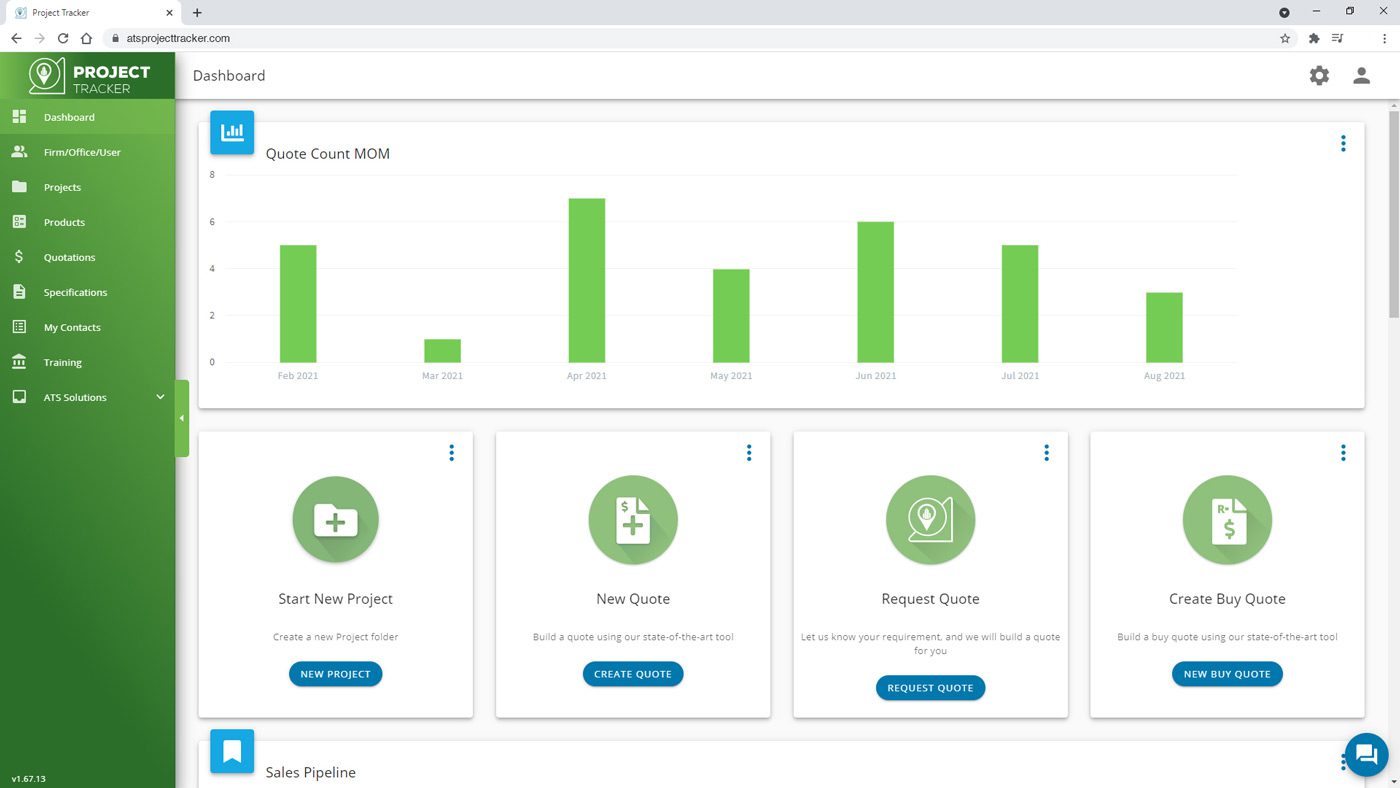The height and width of the screenshot is (788, 1400).
Task: Click the Mar 2021 bar in chart
Action: pos(442,351)
